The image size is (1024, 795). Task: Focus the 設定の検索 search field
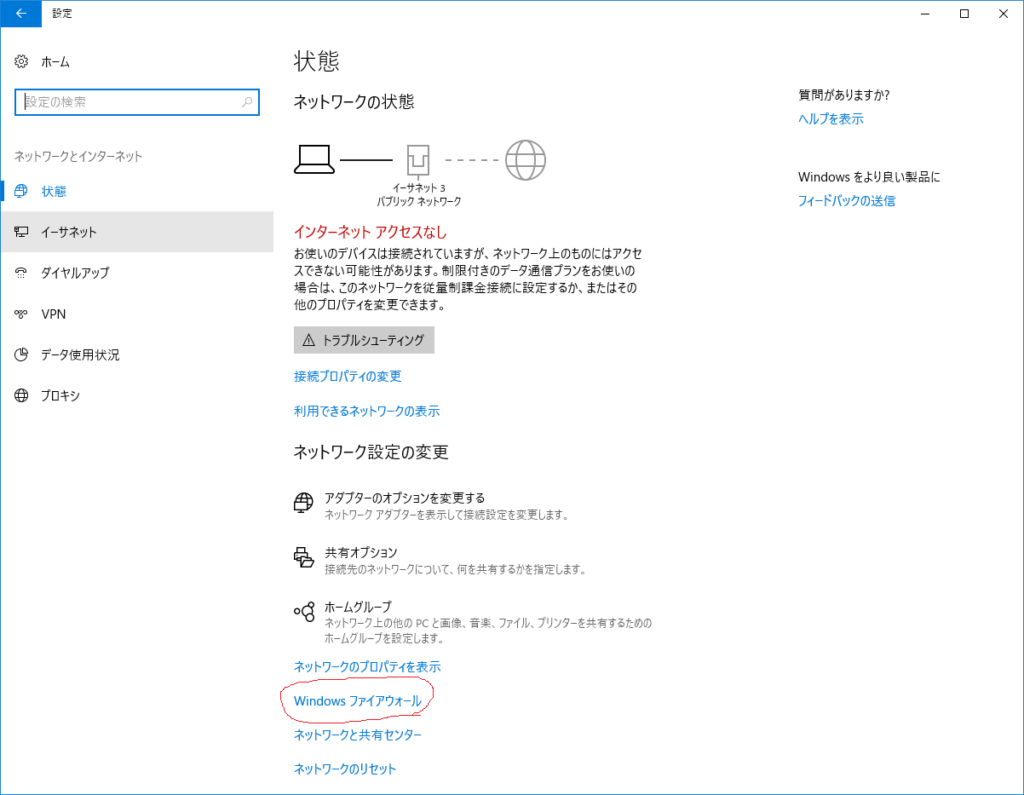pos(130,102)
